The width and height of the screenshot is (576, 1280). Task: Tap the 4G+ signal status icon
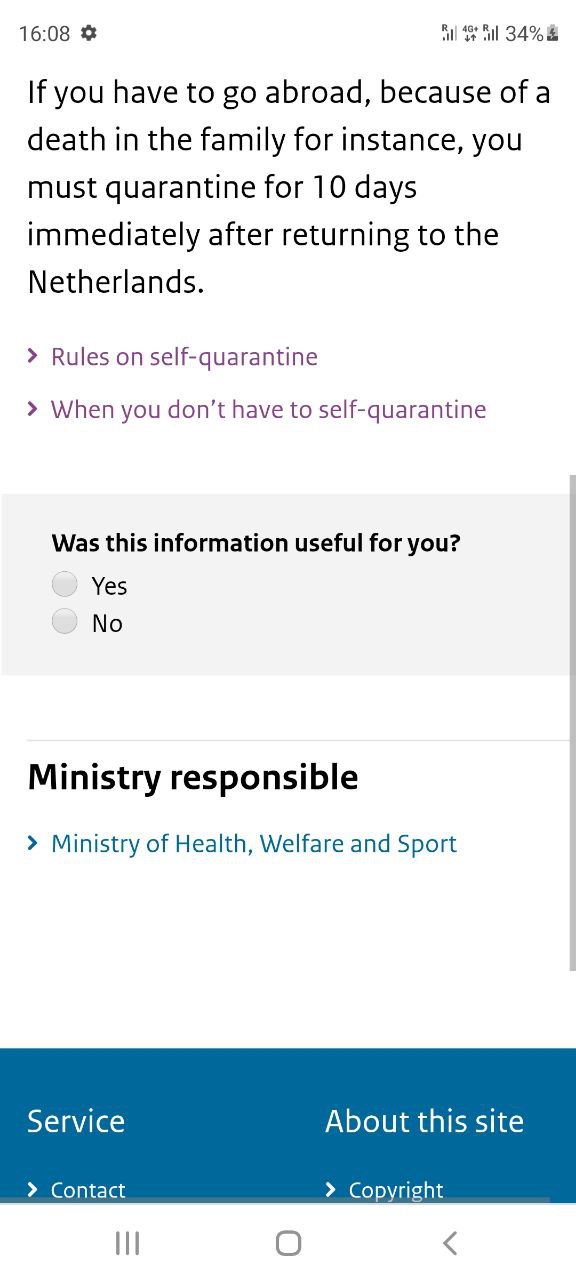coord(469,33)
